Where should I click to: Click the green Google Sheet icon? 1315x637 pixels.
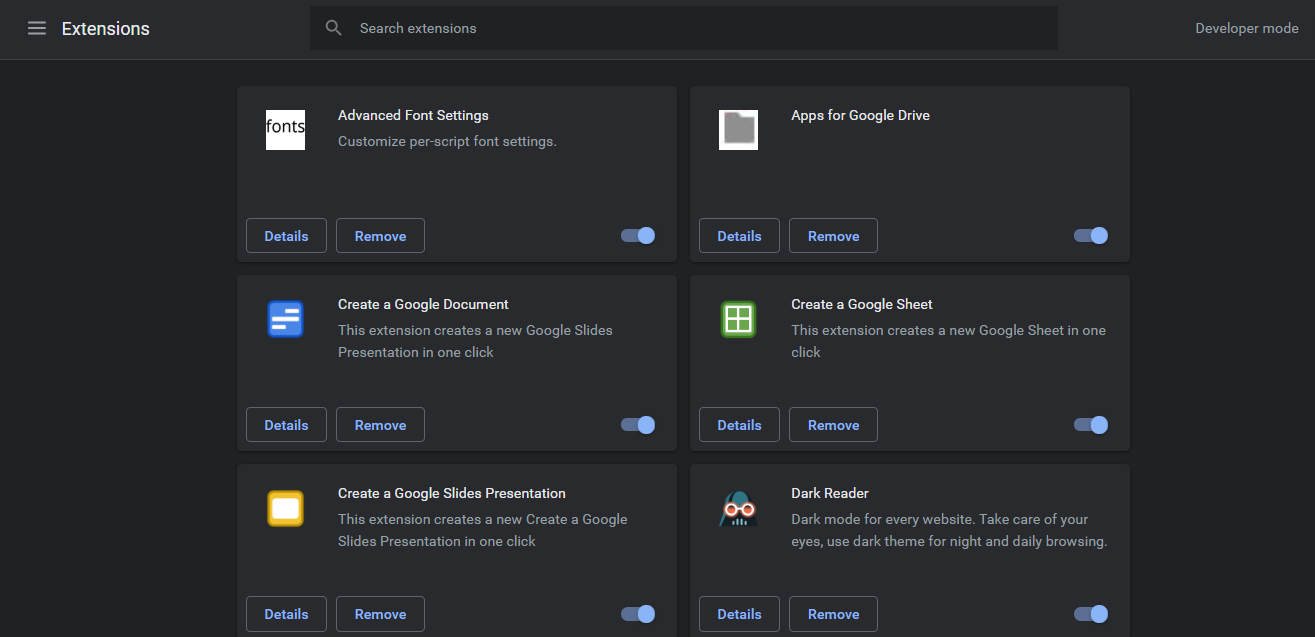(x=738, y=319)
